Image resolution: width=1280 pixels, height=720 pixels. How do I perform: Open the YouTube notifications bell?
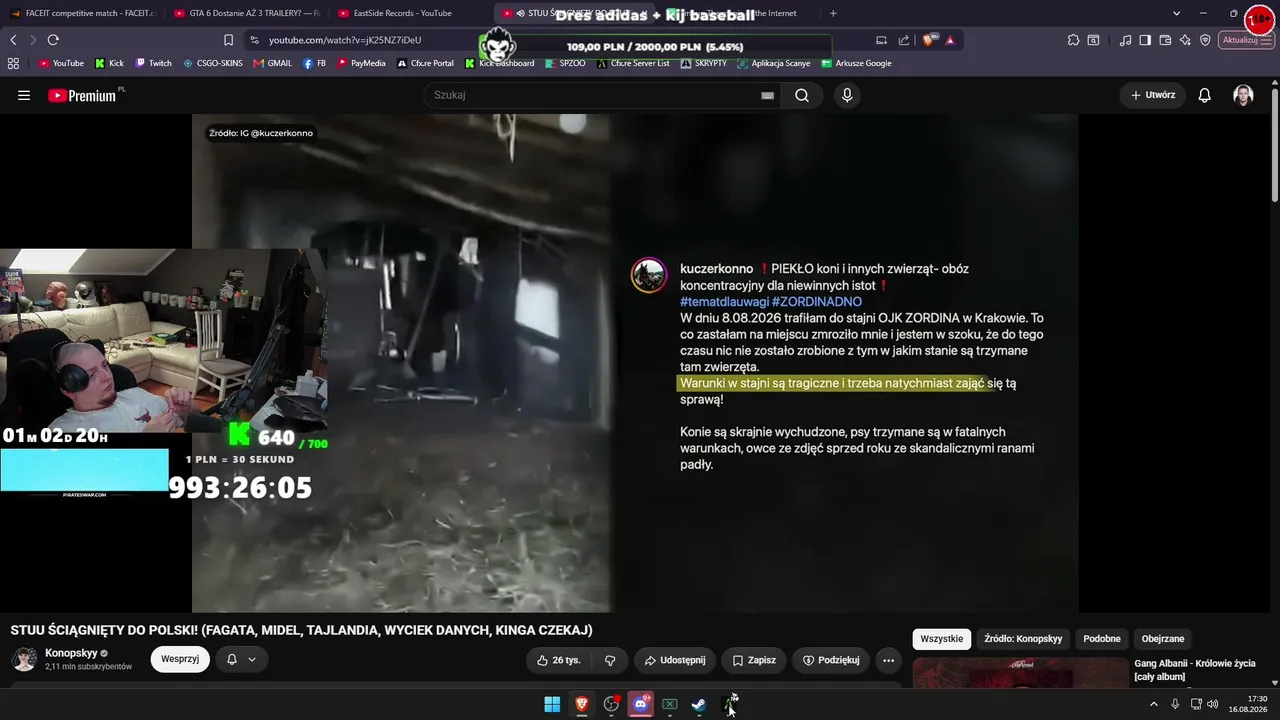[1205, 95]
